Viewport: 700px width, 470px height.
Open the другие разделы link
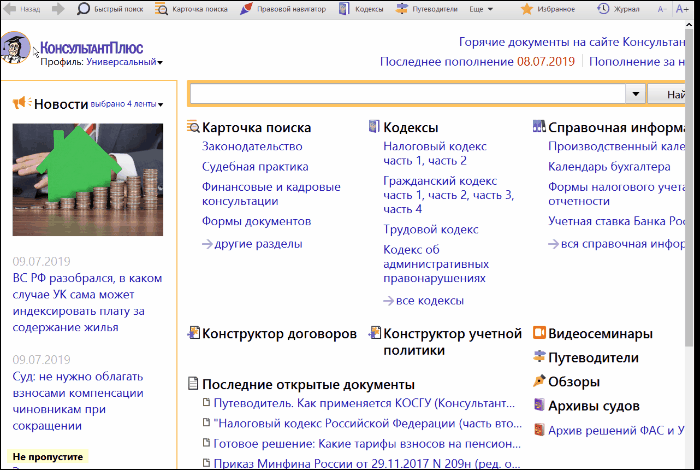click(x=252, y=244)
